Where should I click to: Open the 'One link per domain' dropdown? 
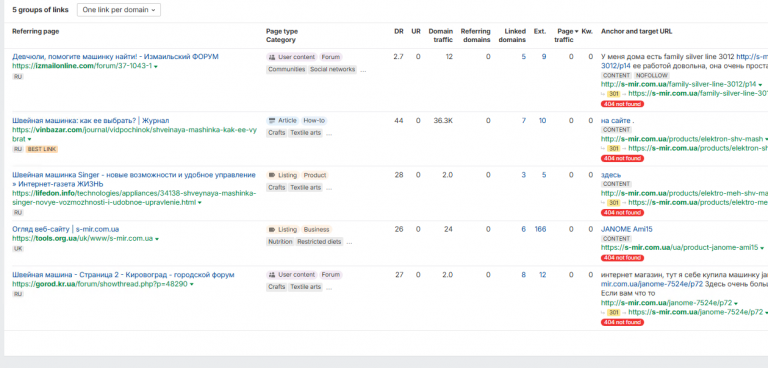point(119,10)
